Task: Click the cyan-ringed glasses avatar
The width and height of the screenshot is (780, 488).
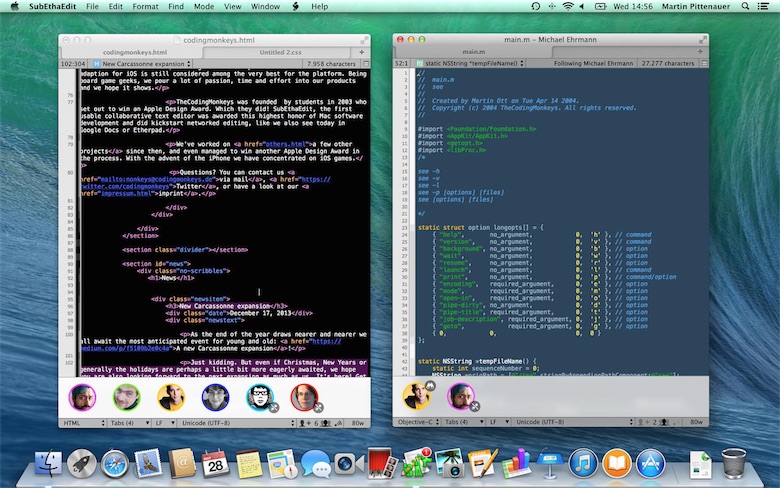Action: (x=260, y=397)
